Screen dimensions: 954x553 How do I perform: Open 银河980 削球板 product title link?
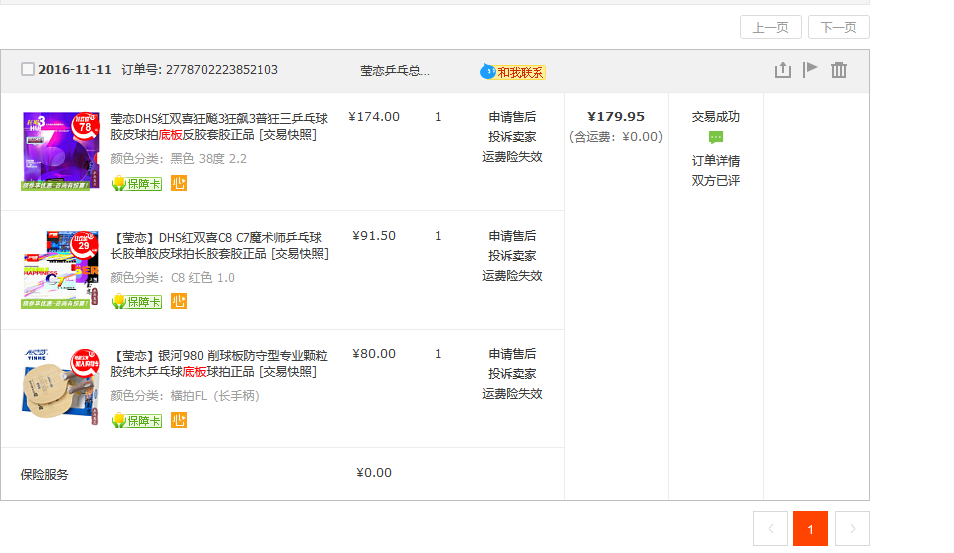pos(219,363)
